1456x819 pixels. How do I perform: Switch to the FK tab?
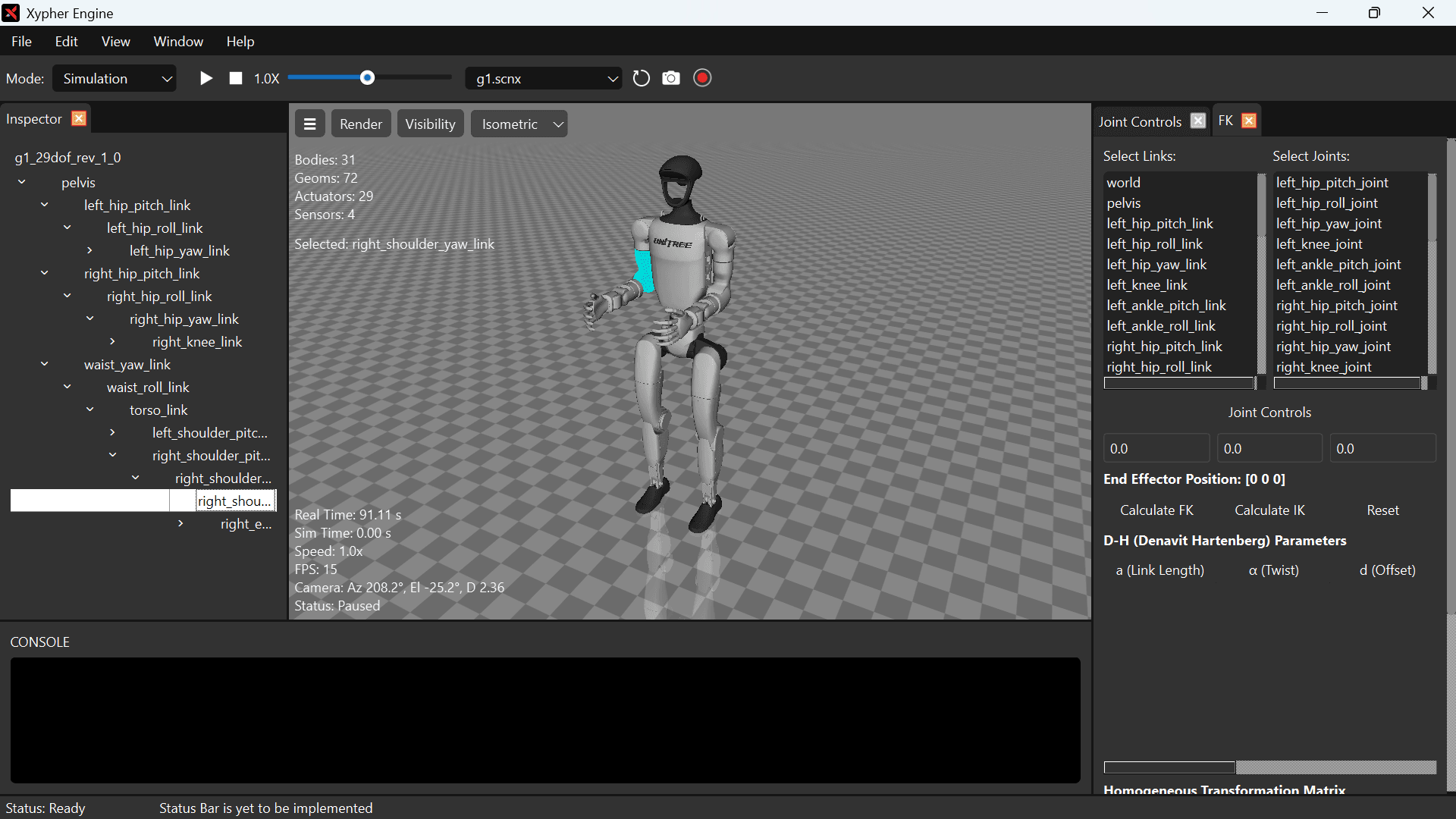1225,120
